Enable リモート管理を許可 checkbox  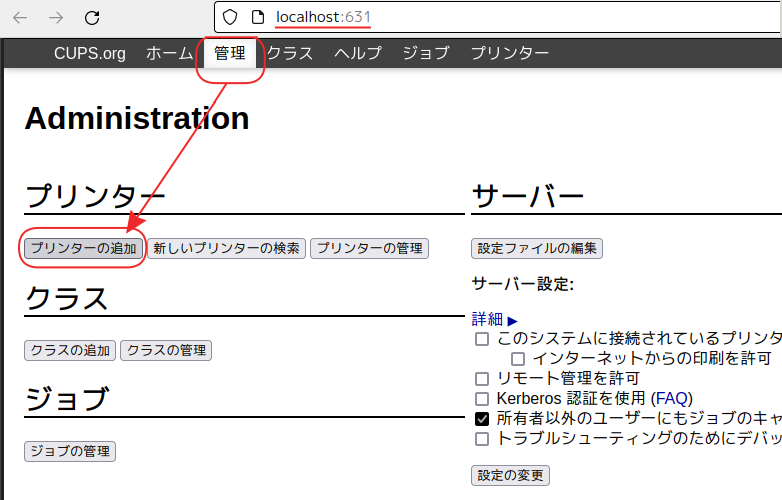[482, 378]
